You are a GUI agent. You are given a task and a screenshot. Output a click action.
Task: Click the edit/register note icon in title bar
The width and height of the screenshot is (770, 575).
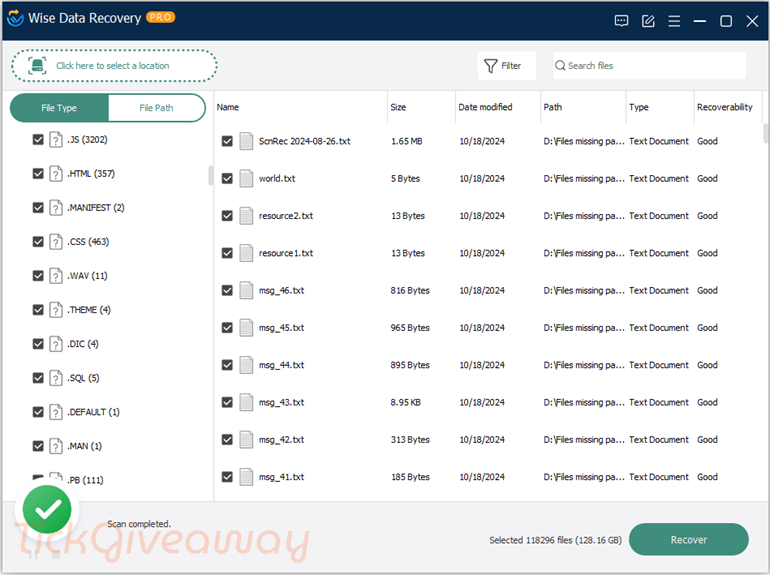point(648,21)
